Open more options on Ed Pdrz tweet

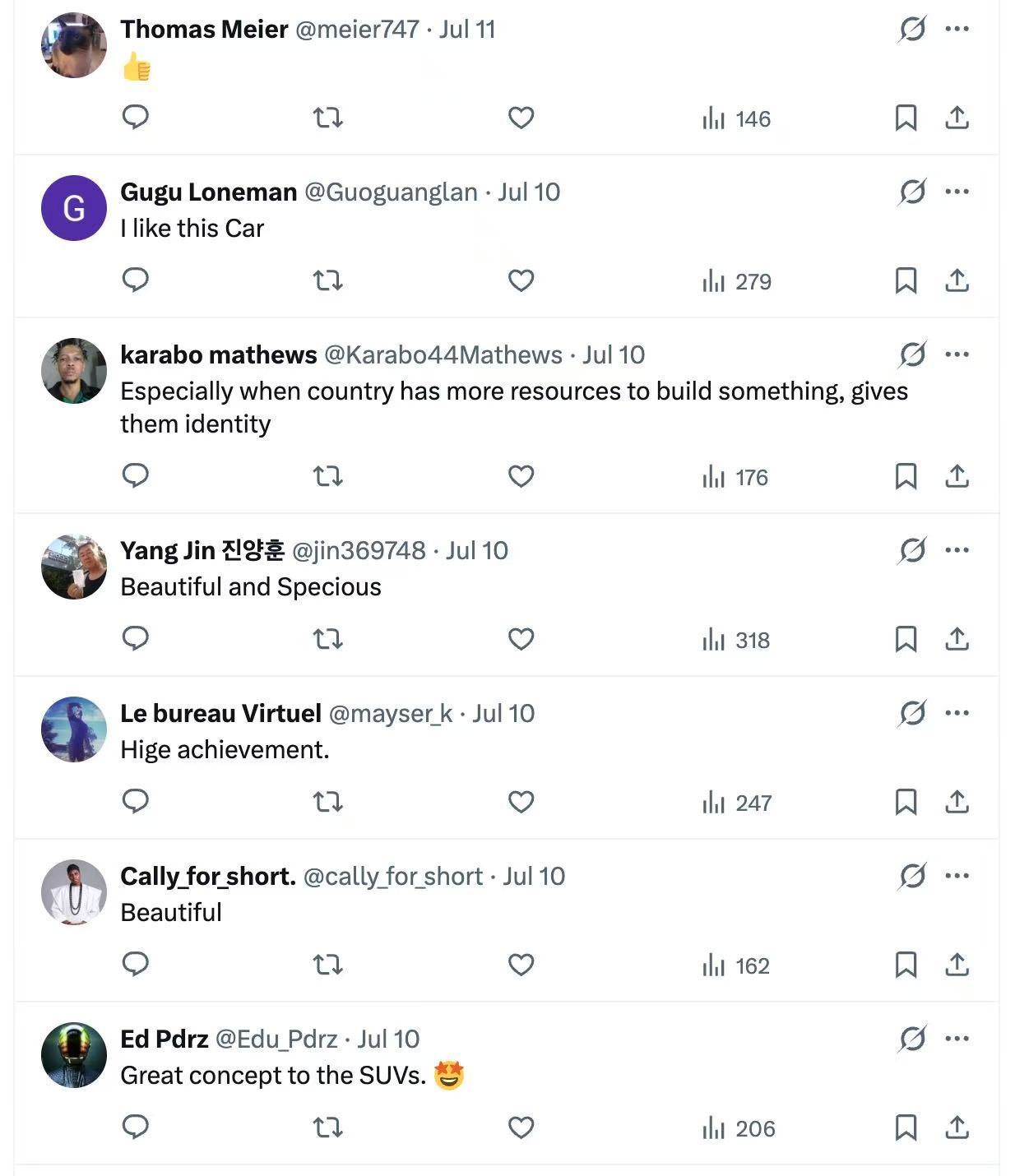pos(957,1039)
